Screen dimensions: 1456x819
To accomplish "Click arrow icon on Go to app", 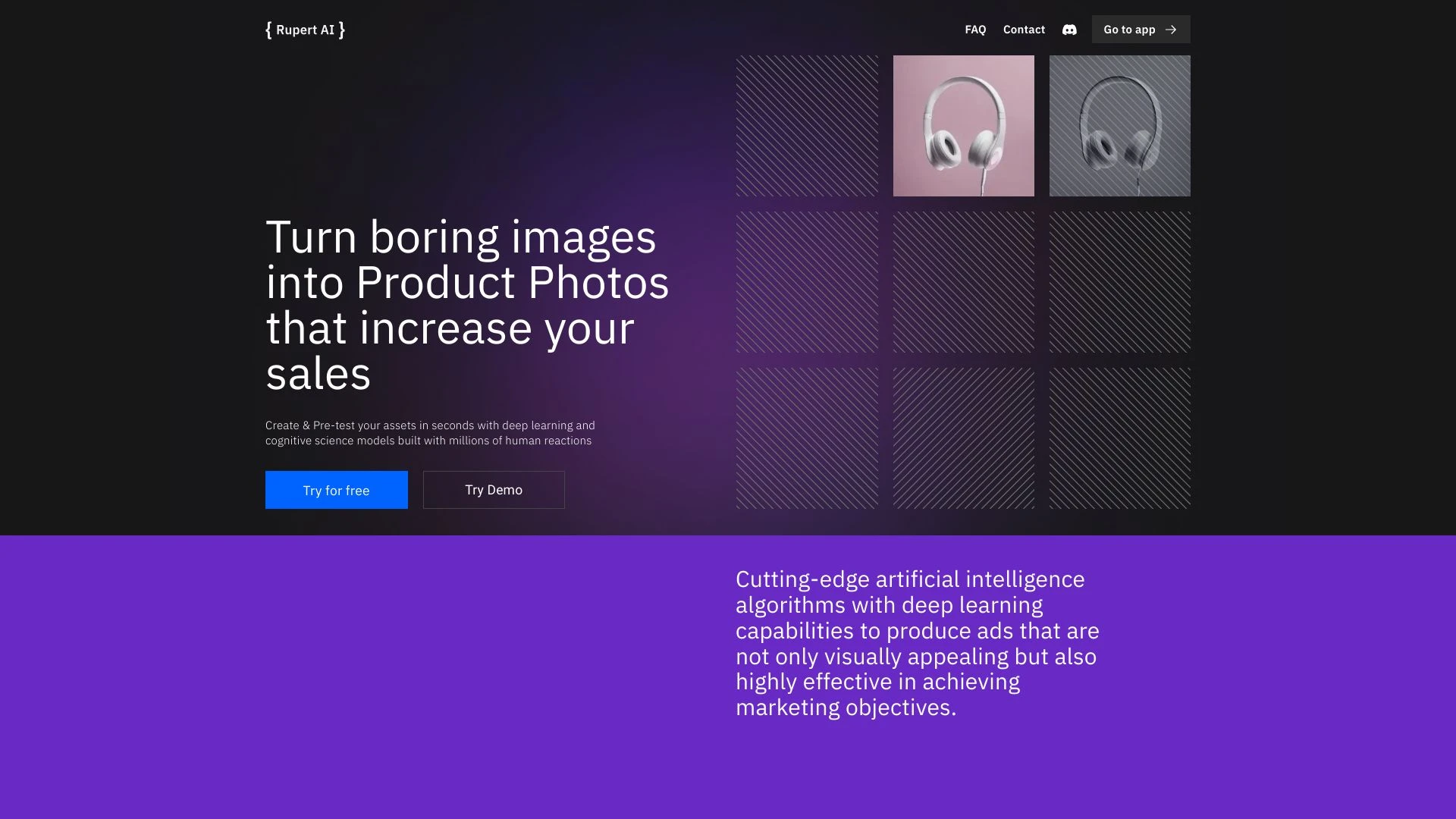I will tap(1171, 30).
